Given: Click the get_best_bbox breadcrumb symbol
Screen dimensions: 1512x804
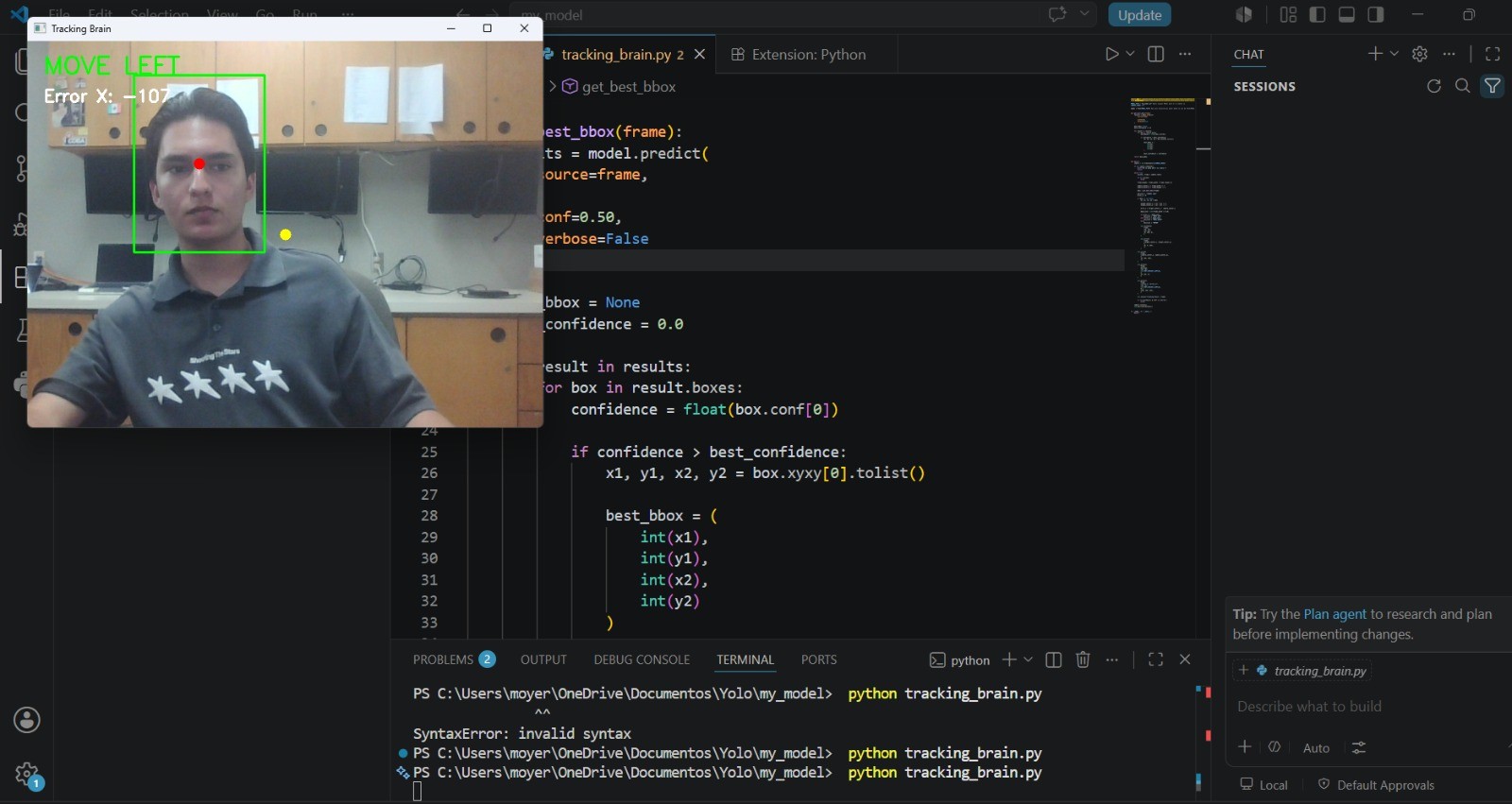Looking at the screenshot, I should click(x=619, y=86).
